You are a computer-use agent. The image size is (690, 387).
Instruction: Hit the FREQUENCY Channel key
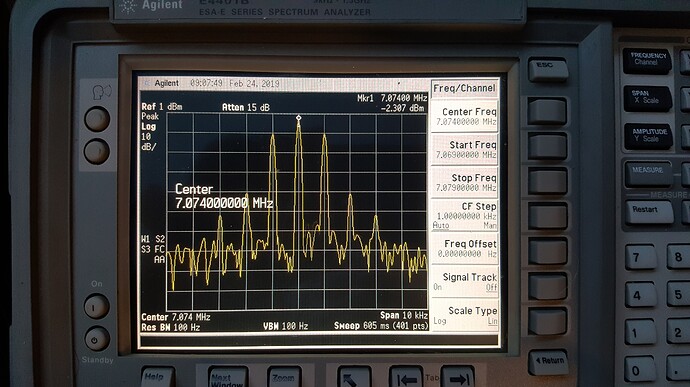pyautogui.click(x=647, y=60)
